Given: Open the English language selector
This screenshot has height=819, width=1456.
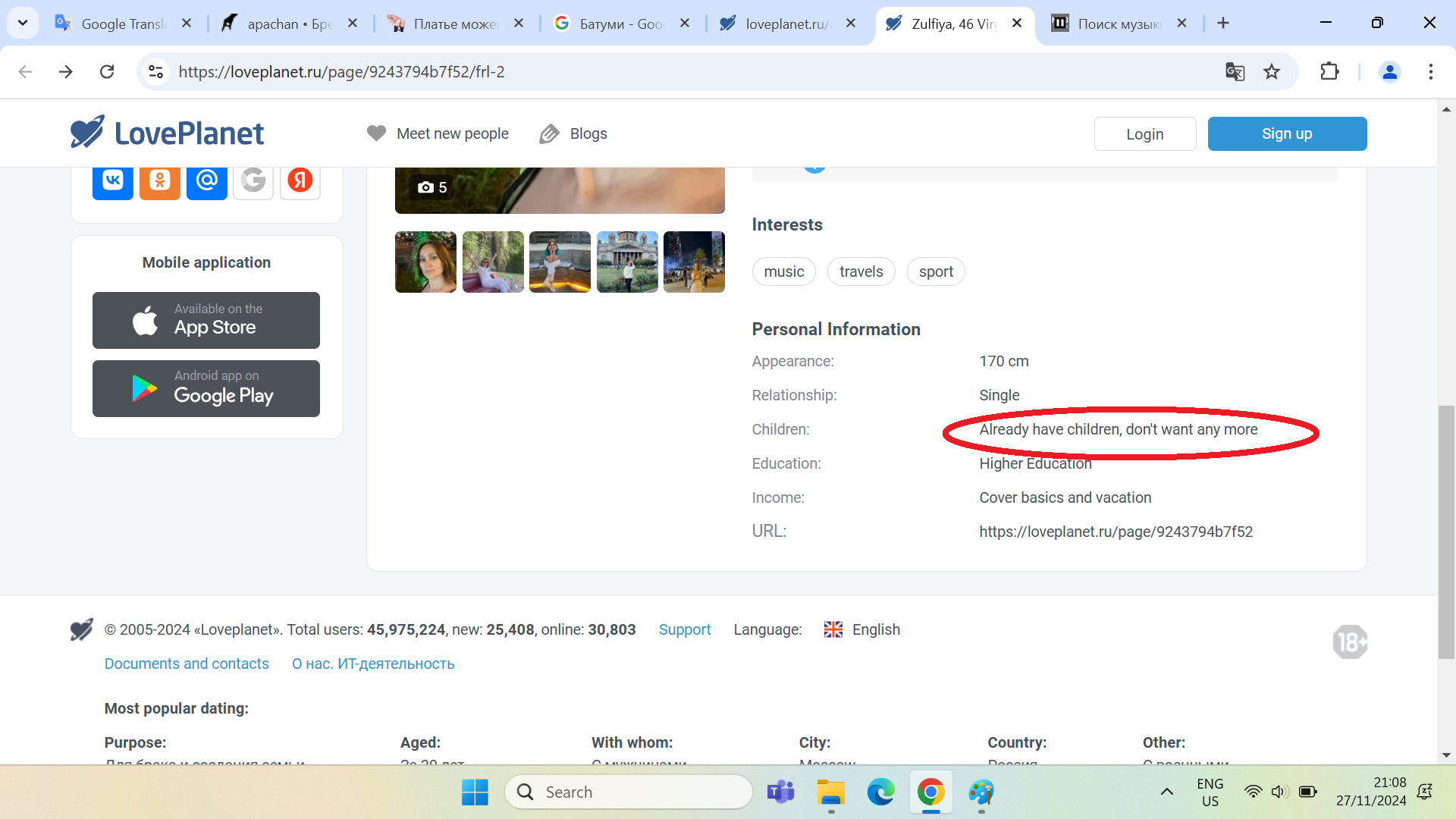Looking at the screenshot, I should point(862,629).
